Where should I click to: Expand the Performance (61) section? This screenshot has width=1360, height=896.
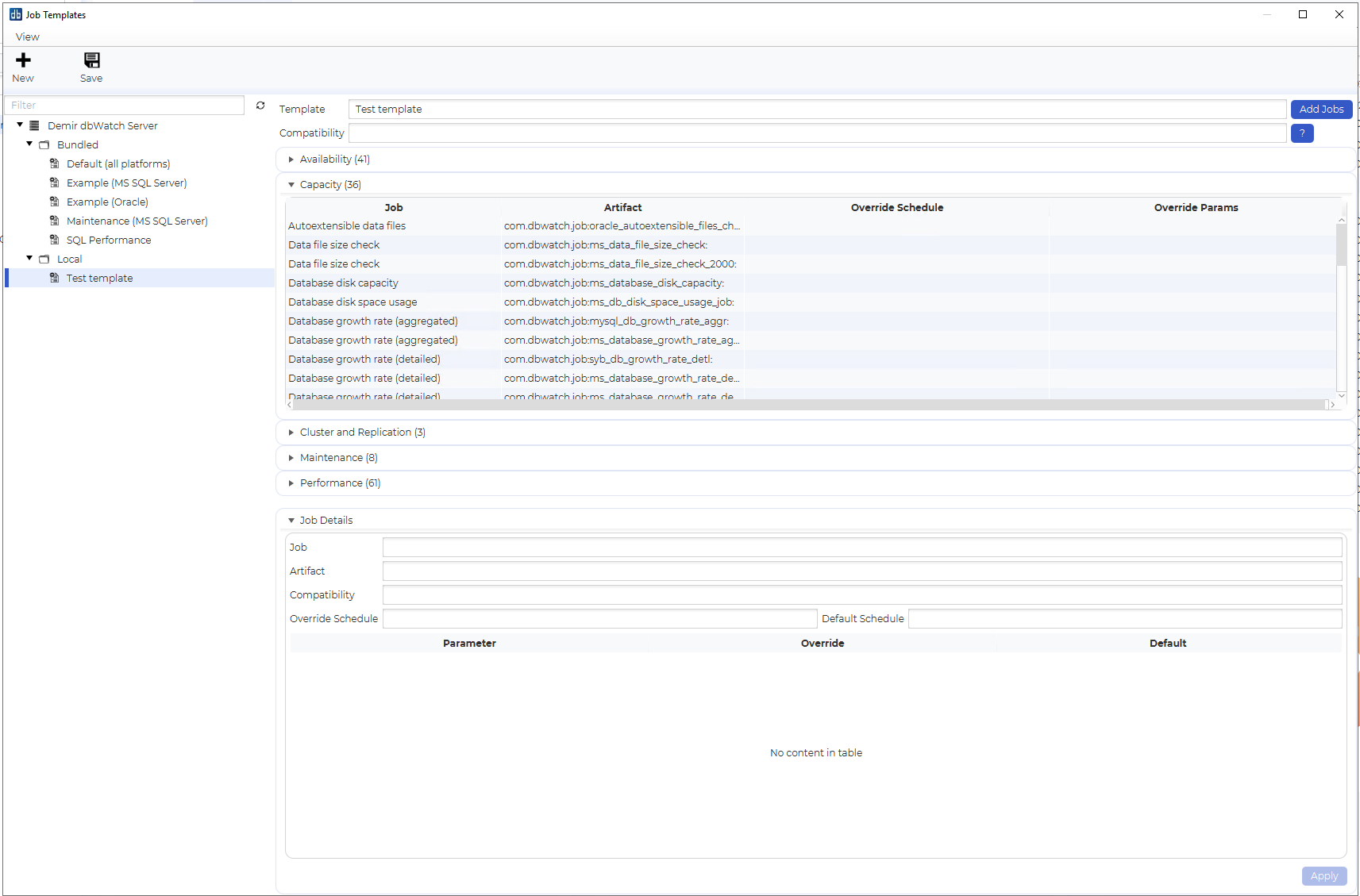coord(291,483)
